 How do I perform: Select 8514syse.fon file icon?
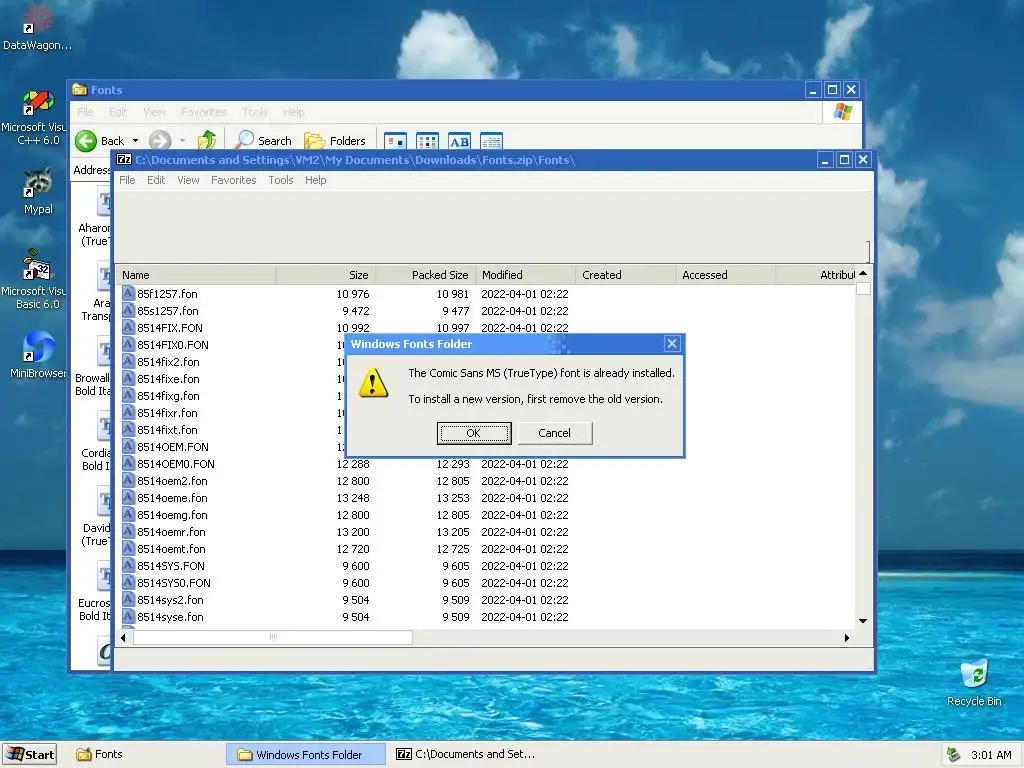[128, 616]
